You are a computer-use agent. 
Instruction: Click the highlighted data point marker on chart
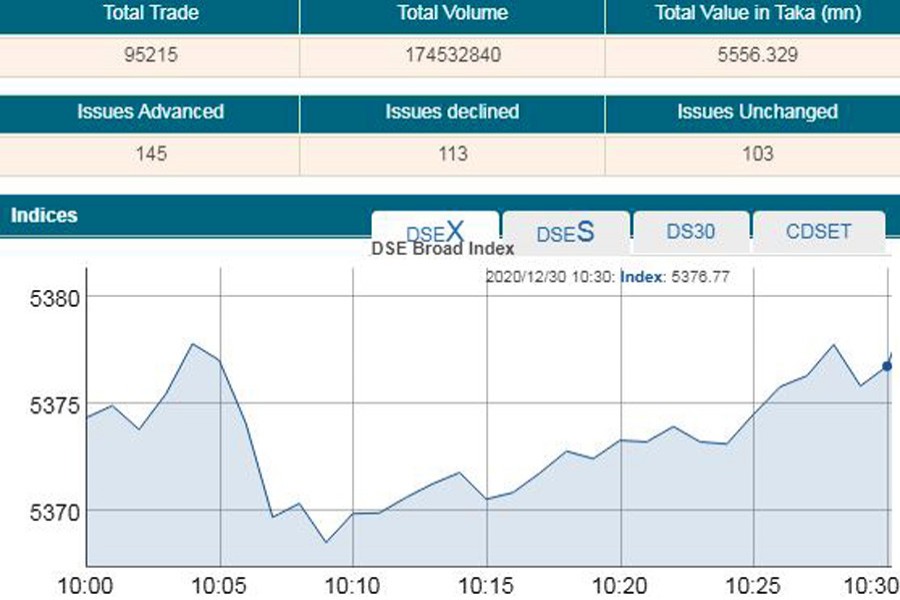pyautogui.click(x=887, y=366)
